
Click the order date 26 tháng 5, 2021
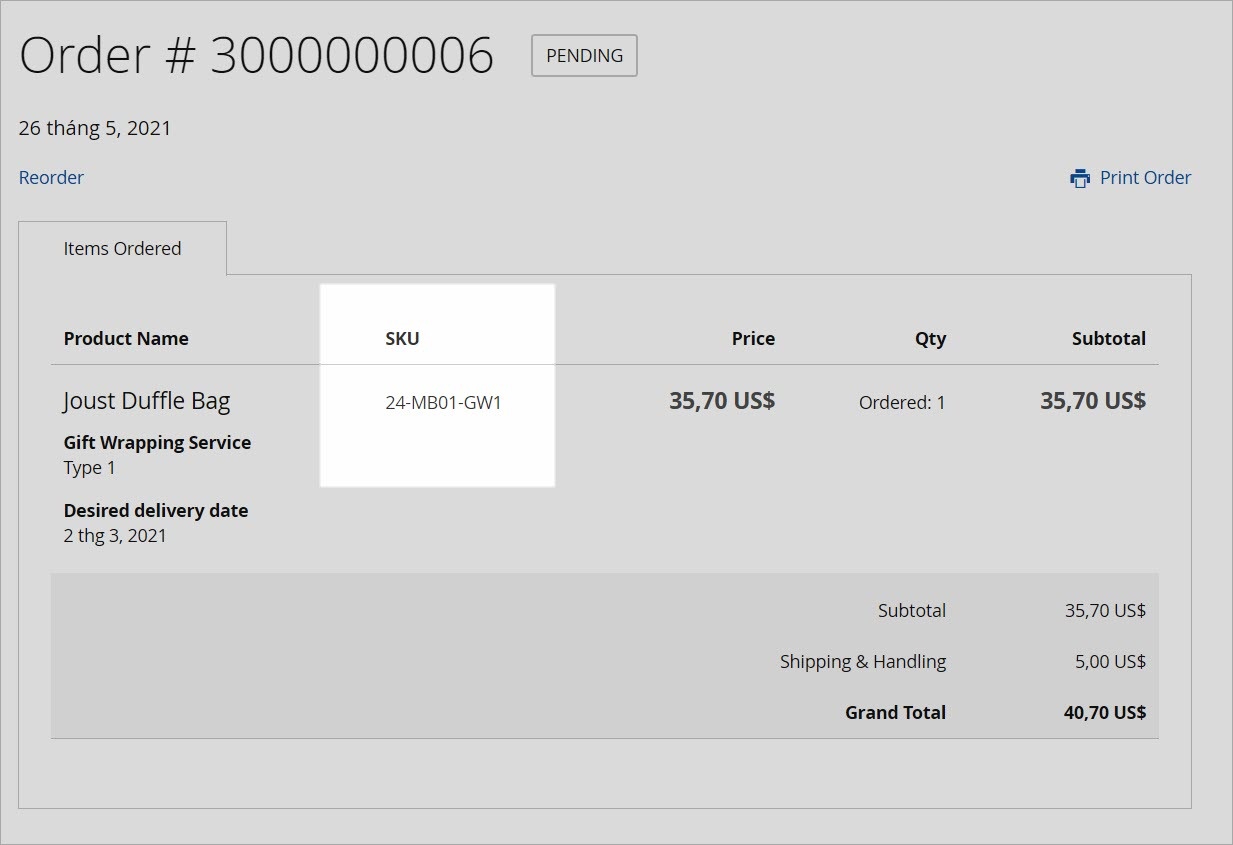pos(95,128)
